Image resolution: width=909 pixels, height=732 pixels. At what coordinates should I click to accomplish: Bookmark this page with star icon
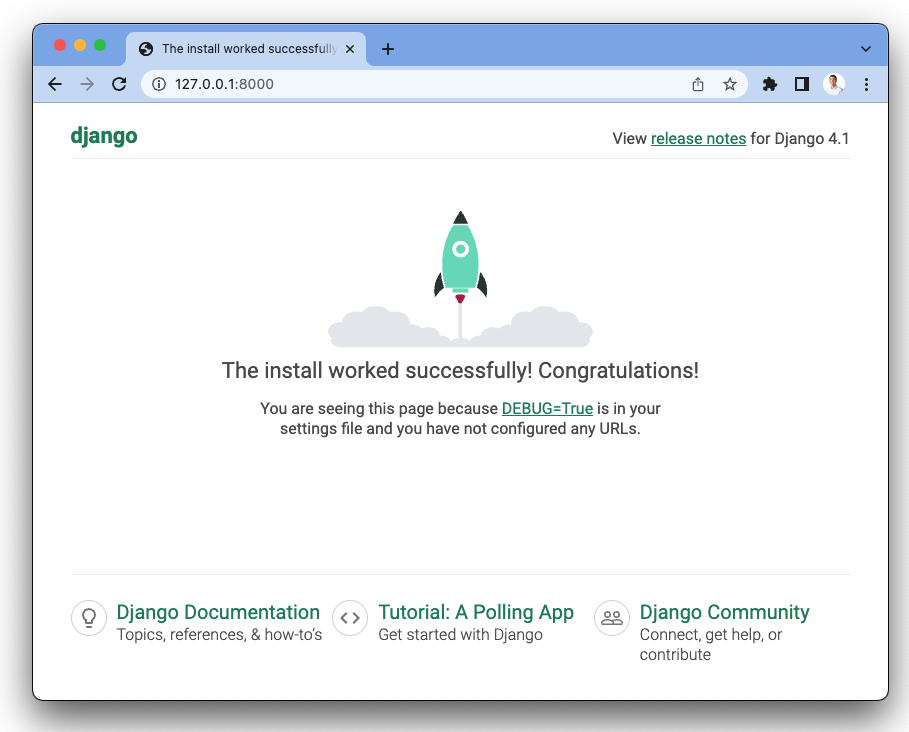[730, 85]
